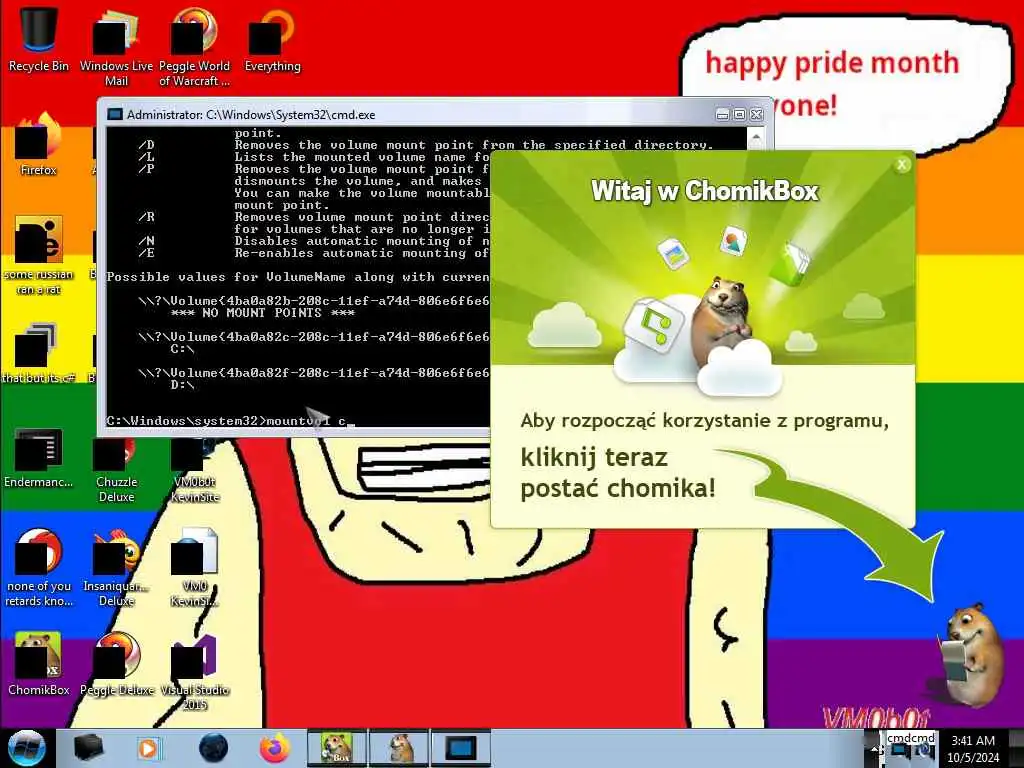Image resolution: width=1024 pixels, height=768 pixels.
Task: Close the Witaj w ChomikBox welcome popup
Action: pyautogui.click(x=902, y=165)
